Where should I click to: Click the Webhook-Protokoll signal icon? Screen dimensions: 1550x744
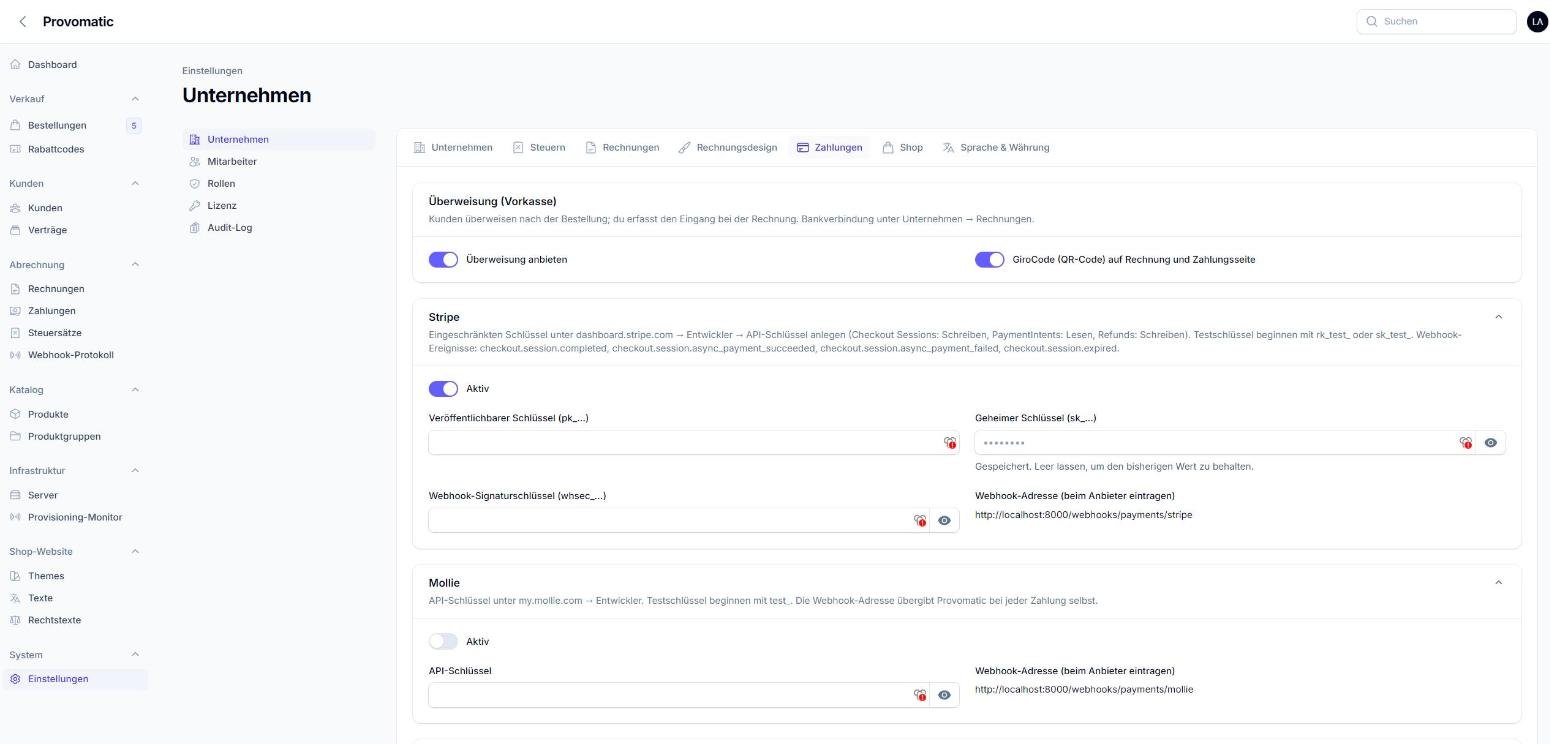pyautogui.click(x=15, y=355)
